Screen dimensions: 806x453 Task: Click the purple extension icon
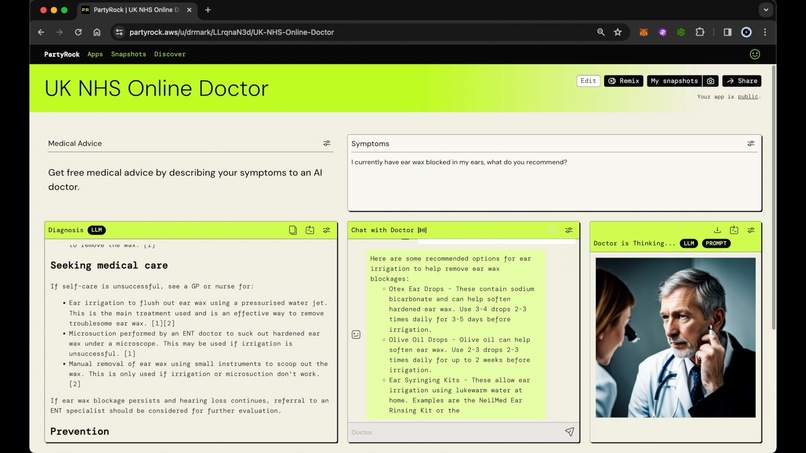pyautogui.click(x=662, y=32)
